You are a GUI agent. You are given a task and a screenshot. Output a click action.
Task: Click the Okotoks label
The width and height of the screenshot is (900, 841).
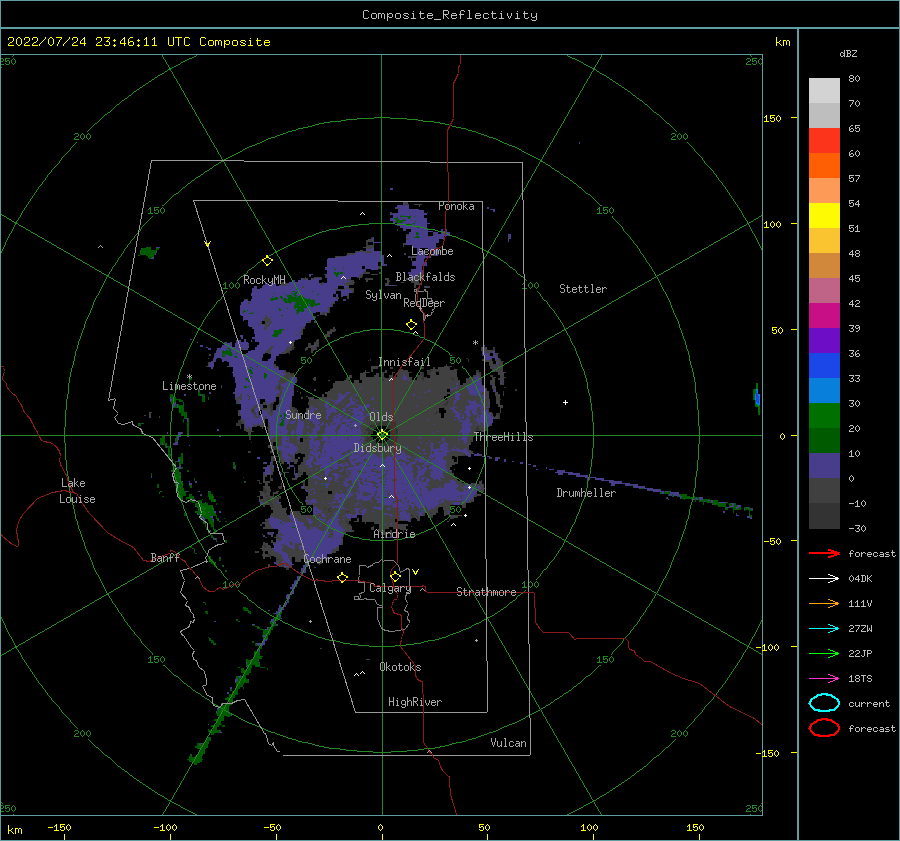pos(400,667)
